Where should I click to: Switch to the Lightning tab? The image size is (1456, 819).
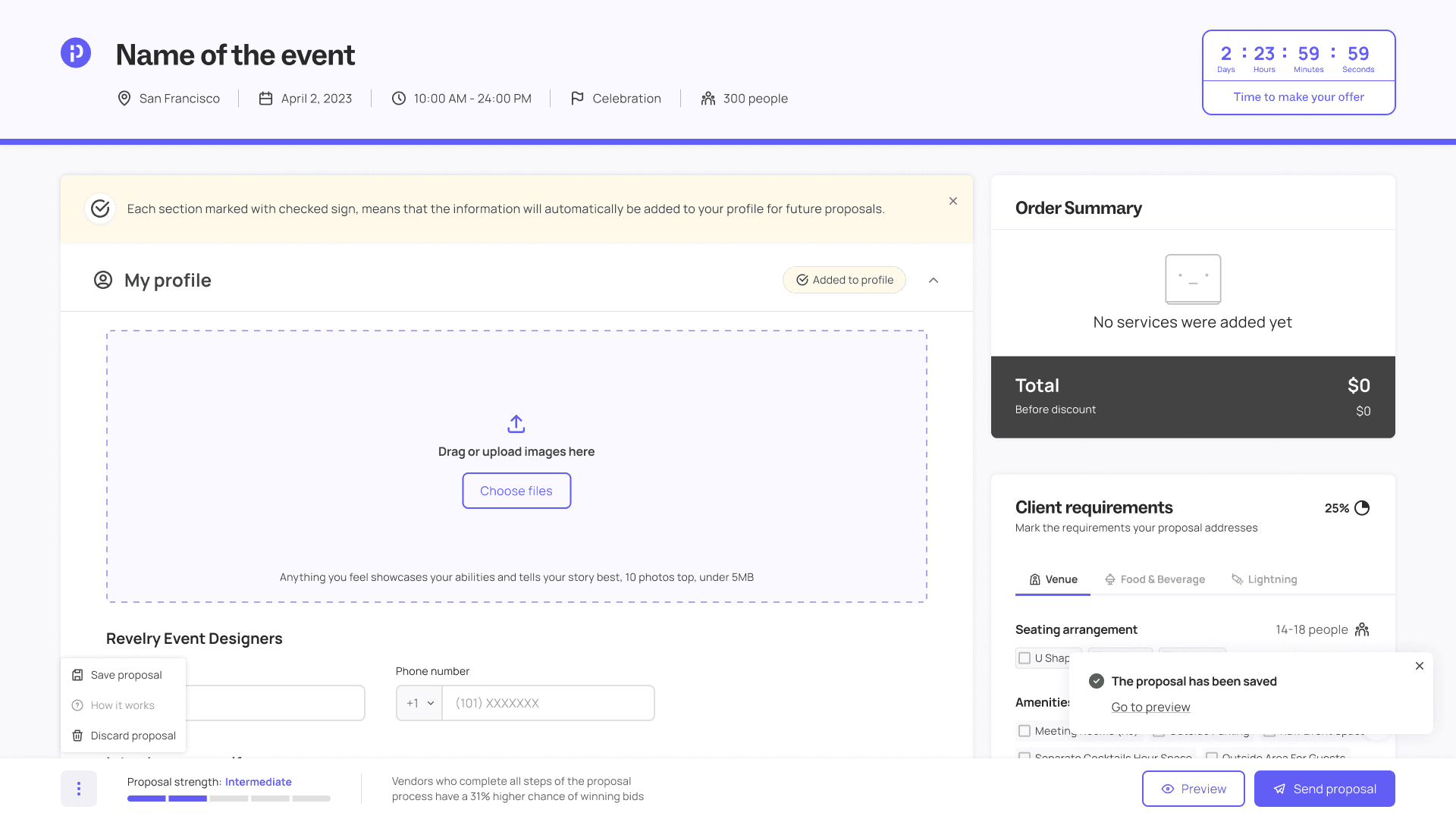pos(1264,579)
